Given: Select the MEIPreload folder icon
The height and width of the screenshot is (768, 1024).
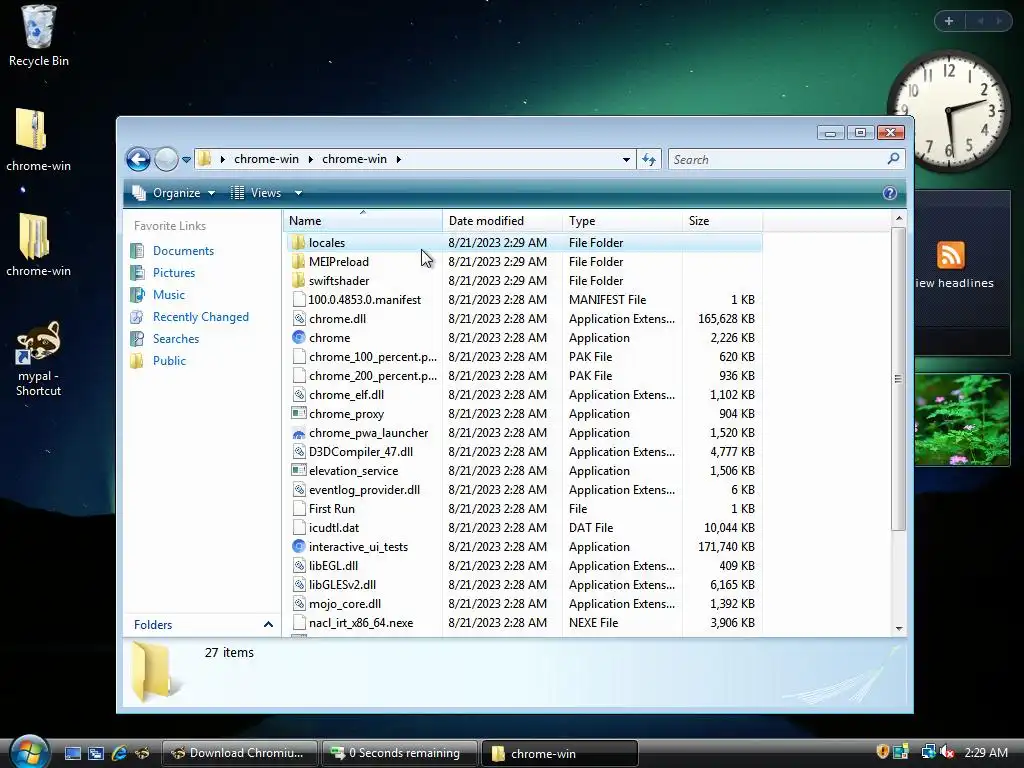Looking at the screenshot, I should 298,262.
